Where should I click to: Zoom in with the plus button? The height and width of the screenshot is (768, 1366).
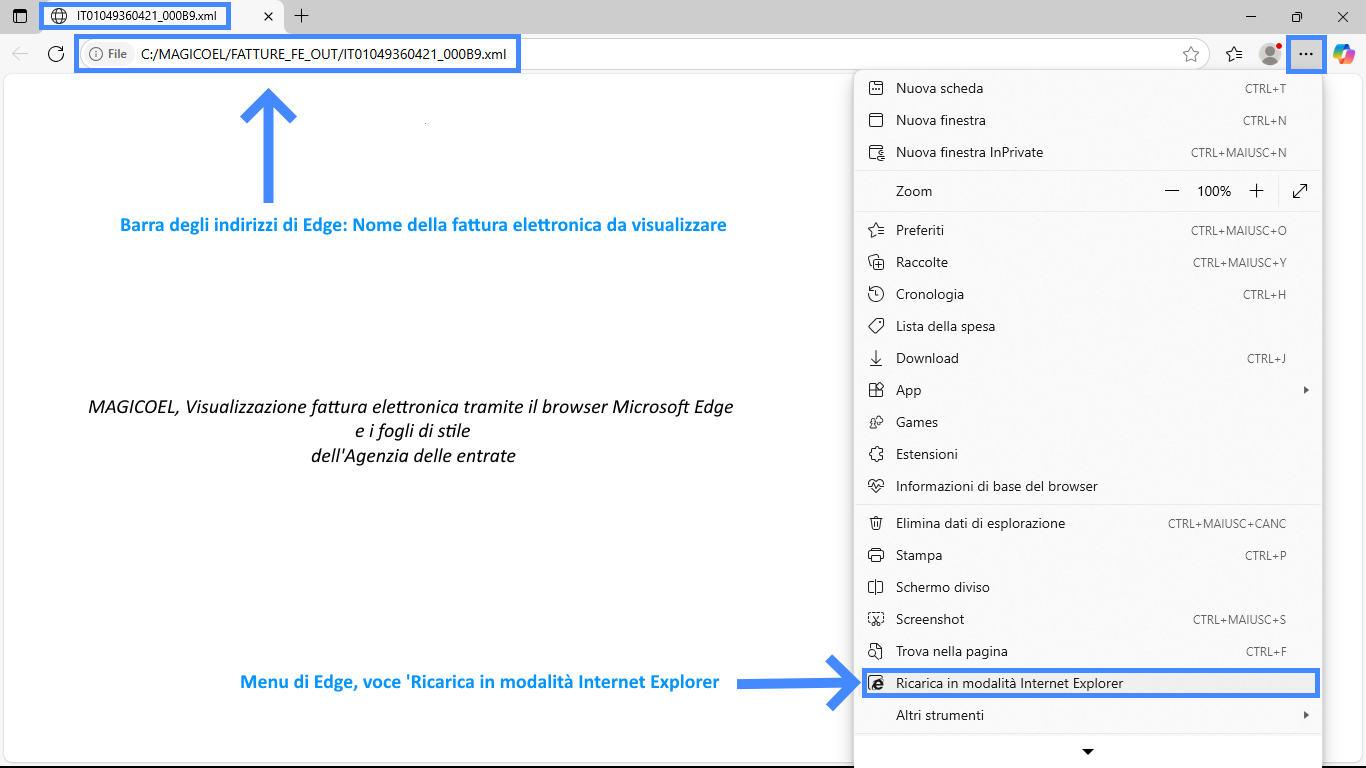pos(1257,191)
